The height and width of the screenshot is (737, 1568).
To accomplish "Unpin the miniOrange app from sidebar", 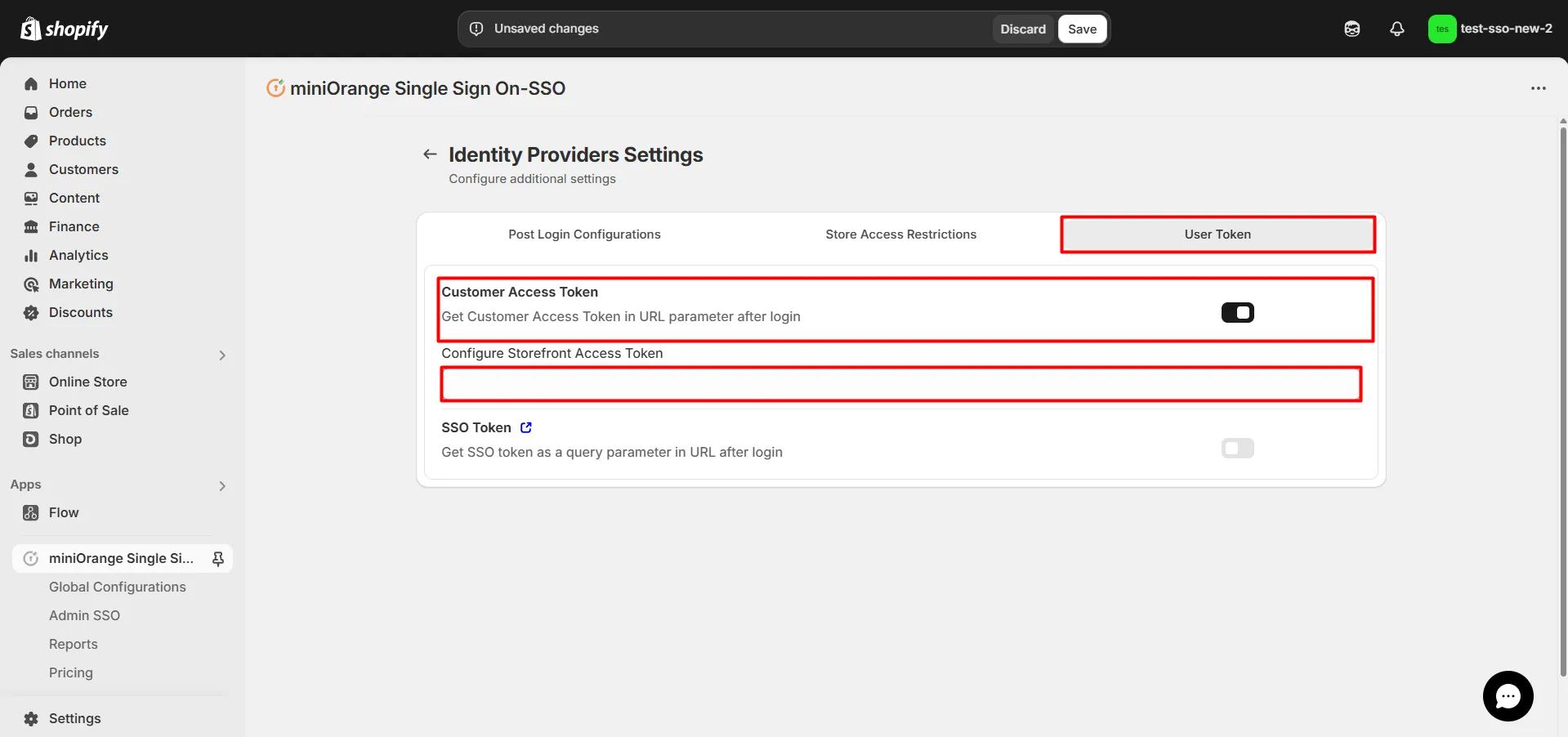I will click(218, 558).
